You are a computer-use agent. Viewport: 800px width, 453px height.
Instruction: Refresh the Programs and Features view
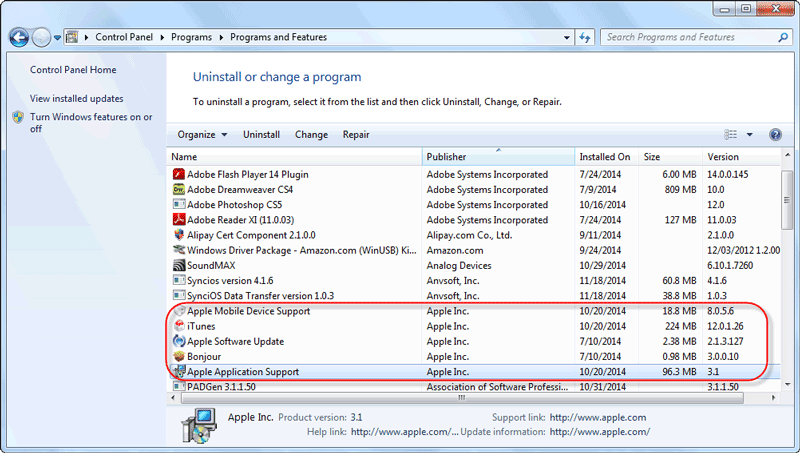[x=585, y=37]
